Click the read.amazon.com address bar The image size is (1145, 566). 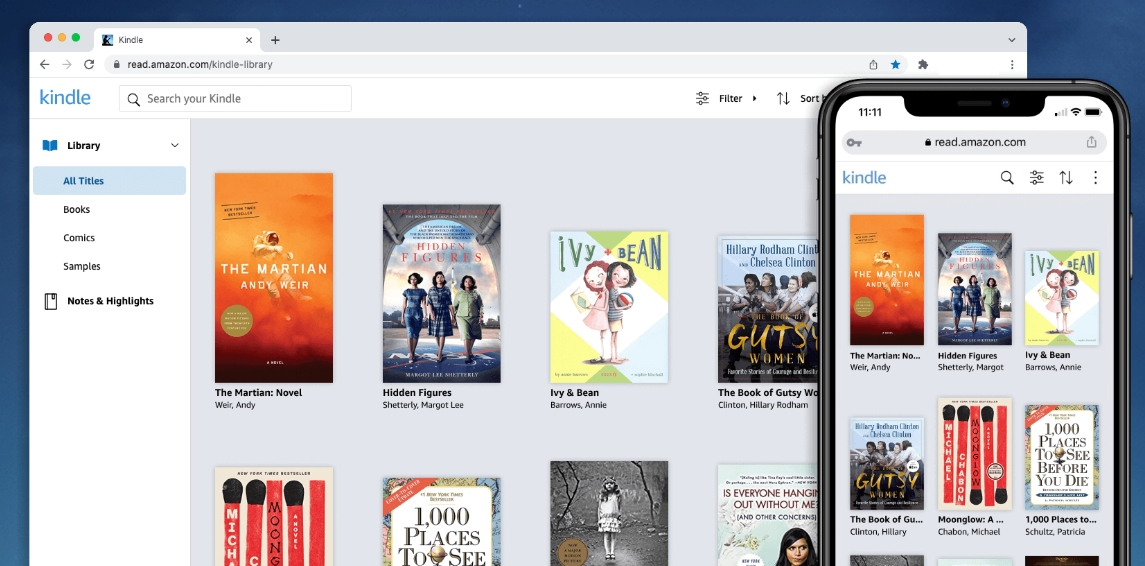(508, 64)
